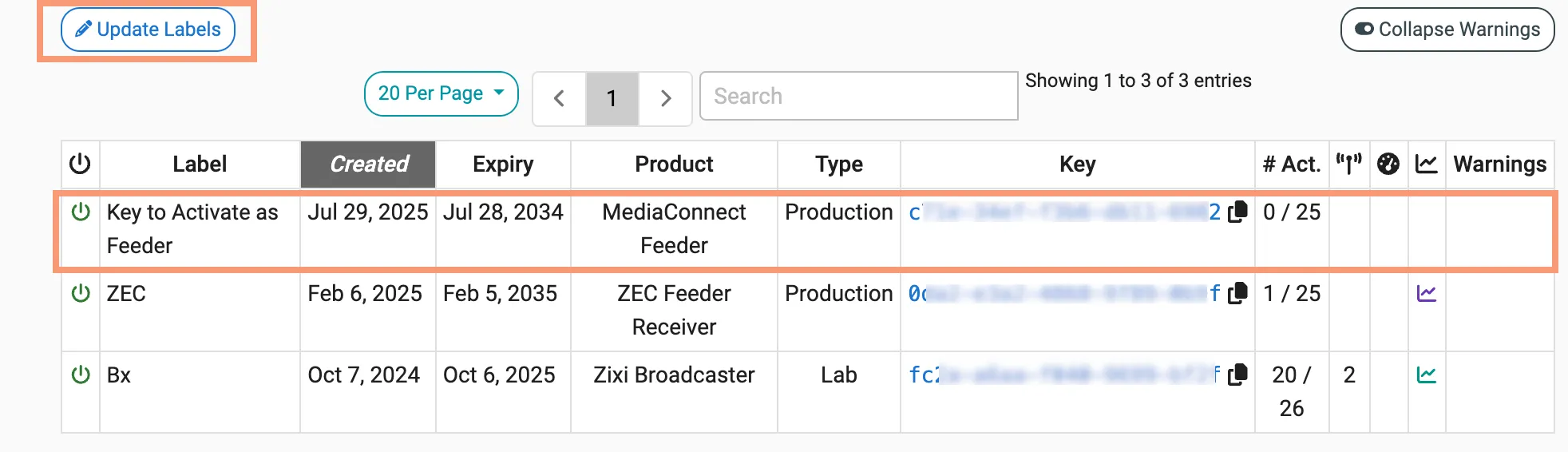Click created date 'Feb 6, 2025'
Viewport: 1568px width, 452px height.
tap(365, 293)
